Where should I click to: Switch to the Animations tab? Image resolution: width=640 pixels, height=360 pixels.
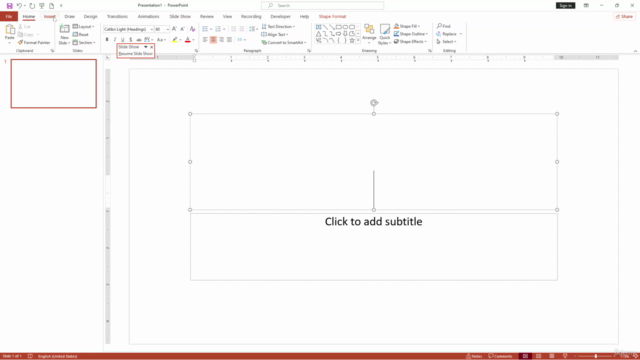[149, 16]
